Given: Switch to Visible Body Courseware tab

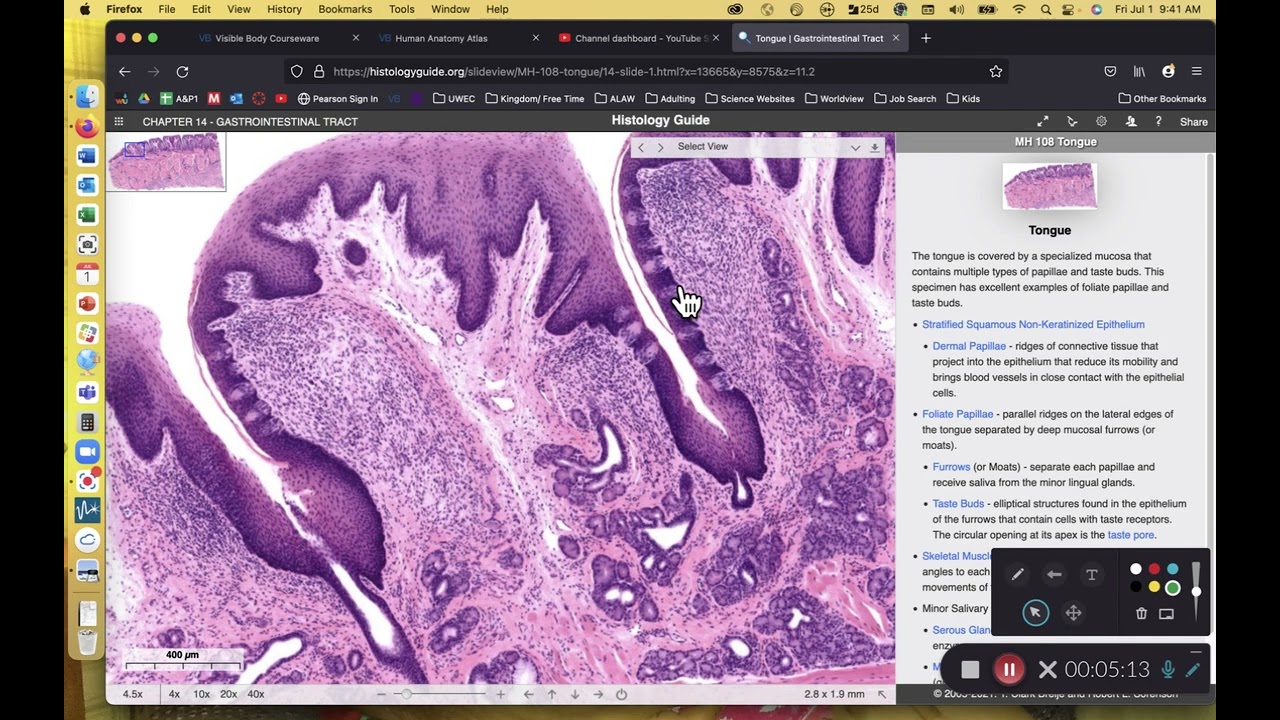Looking at the screenshot, I should point(277,38).
